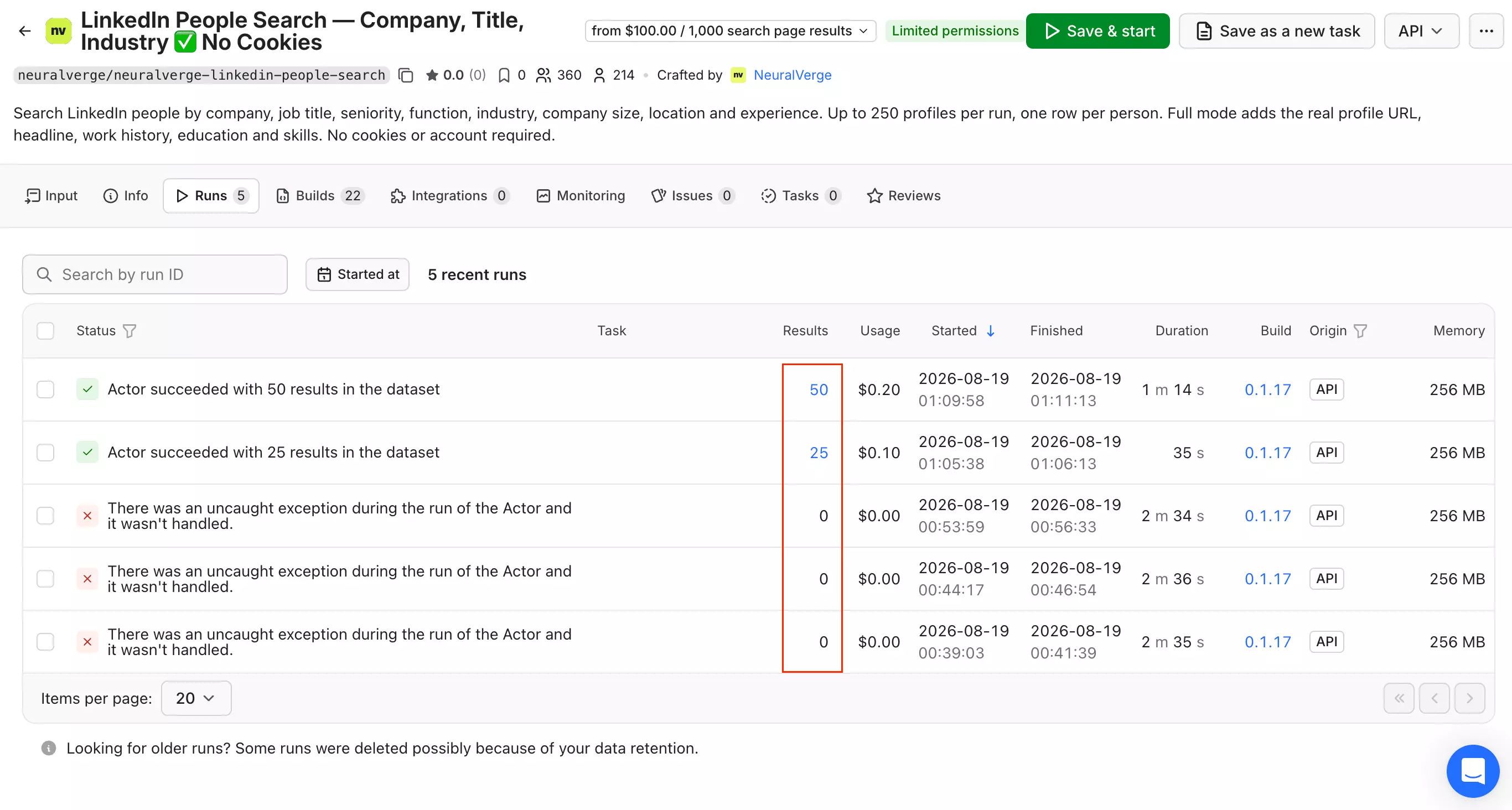Switch to the Integrations tab
The image size is (1512, 810).
pos(449,195)
